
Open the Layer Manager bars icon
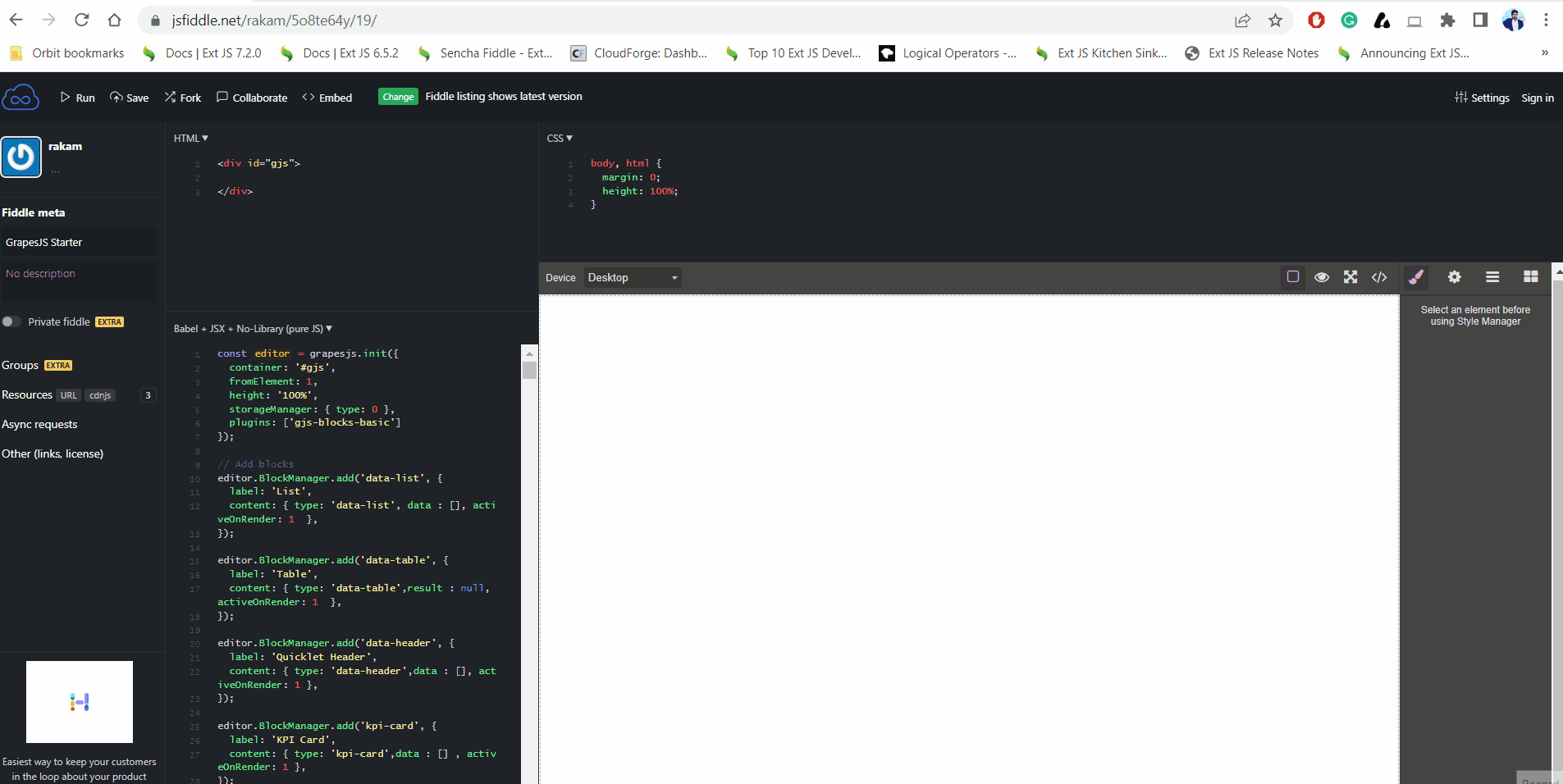click(x=1492, y=277)
